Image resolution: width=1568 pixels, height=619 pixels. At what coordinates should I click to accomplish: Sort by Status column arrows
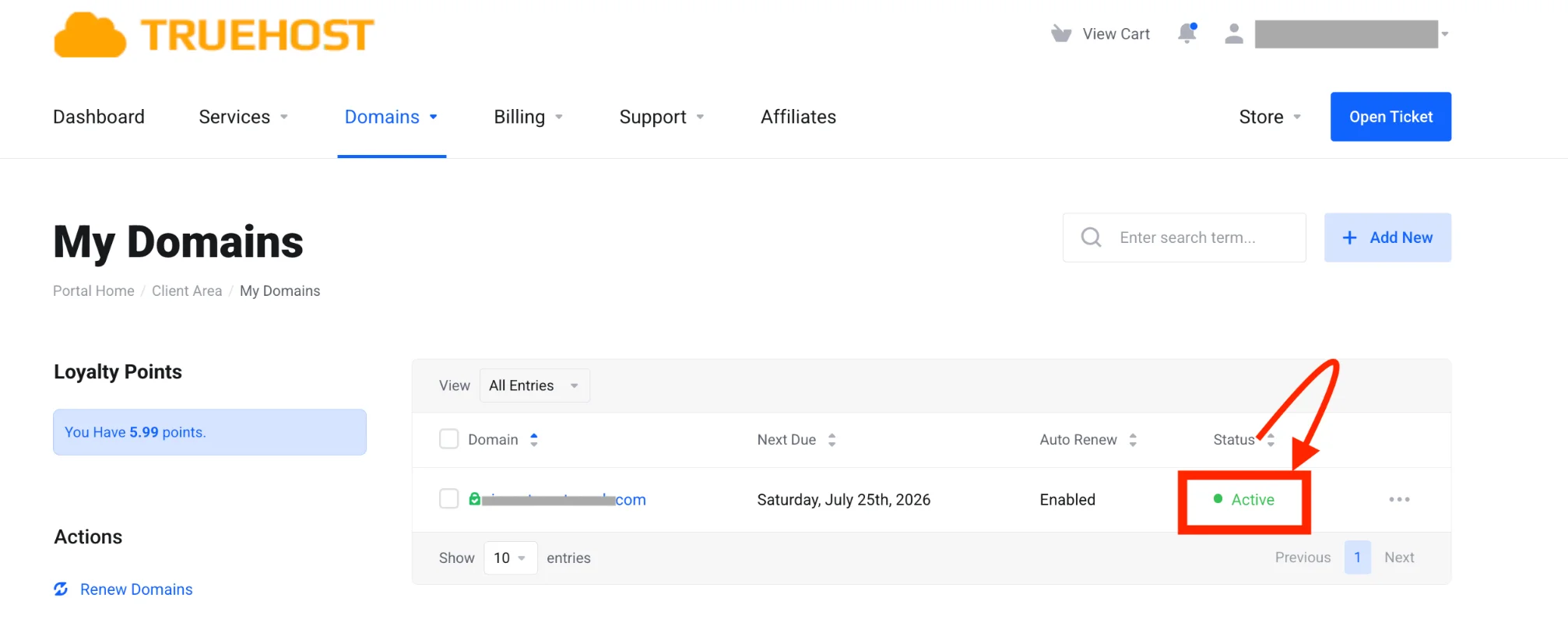click(x=1271, y=440)
